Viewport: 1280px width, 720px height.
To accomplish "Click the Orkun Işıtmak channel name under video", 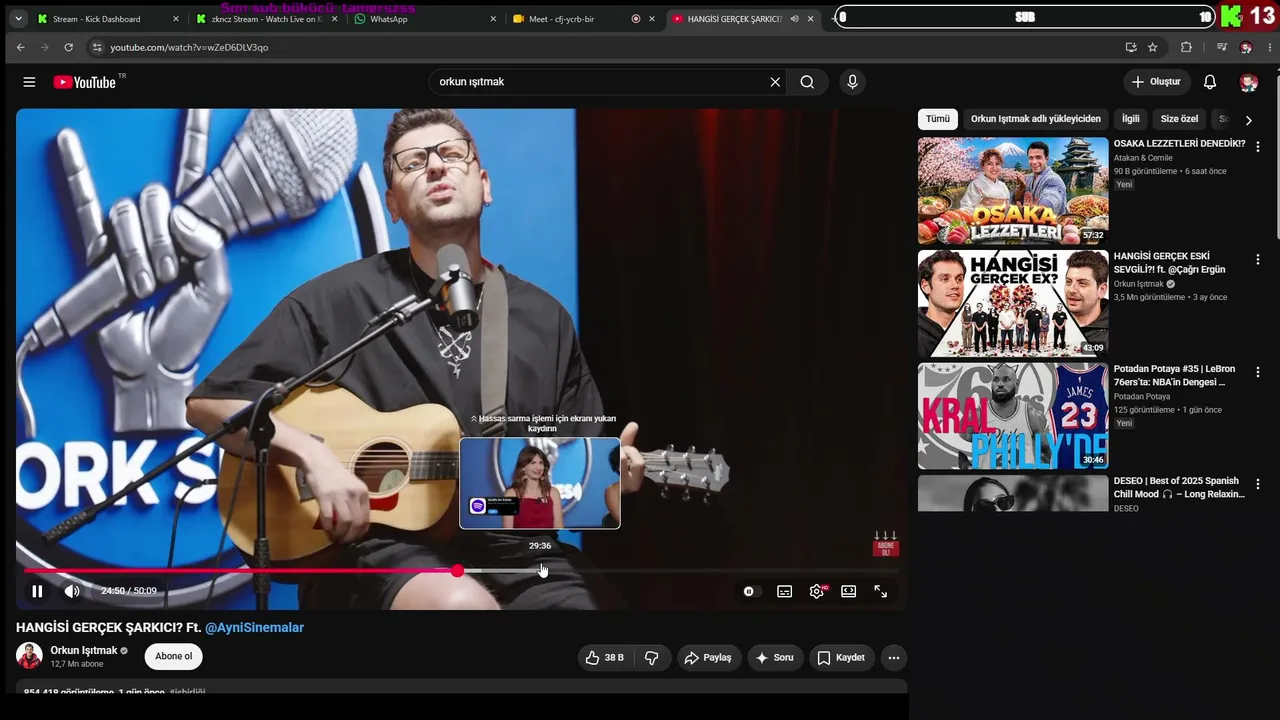I will tap(84, 651).
